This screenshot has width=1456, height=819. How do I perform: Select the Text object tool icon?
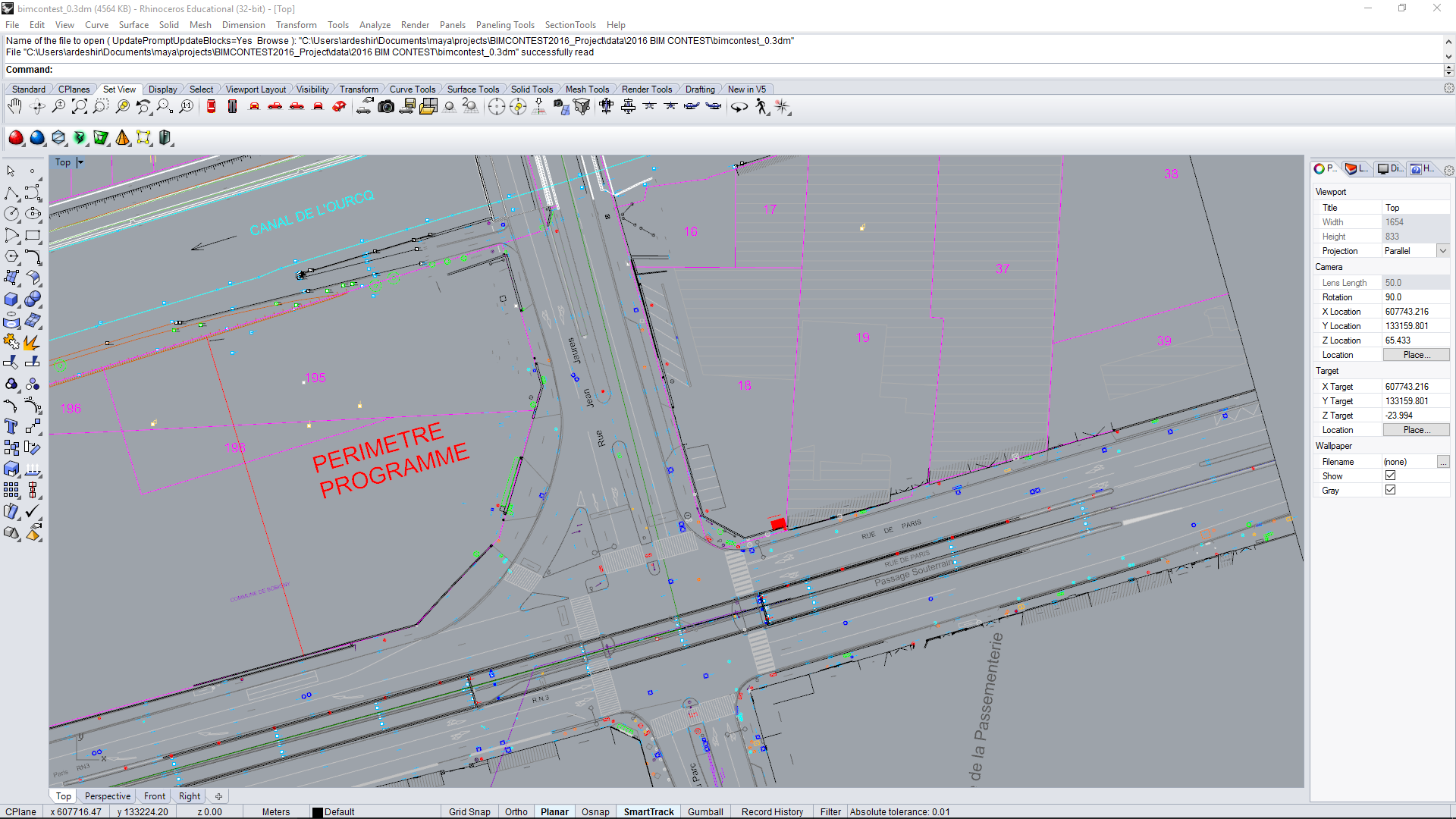[x=11, y=426]
